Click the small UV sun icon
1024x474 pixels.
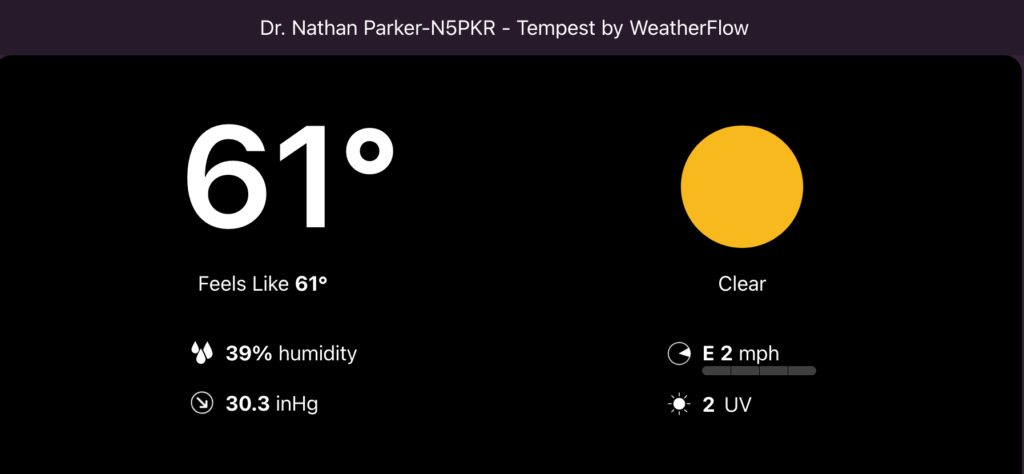(680, 405)
